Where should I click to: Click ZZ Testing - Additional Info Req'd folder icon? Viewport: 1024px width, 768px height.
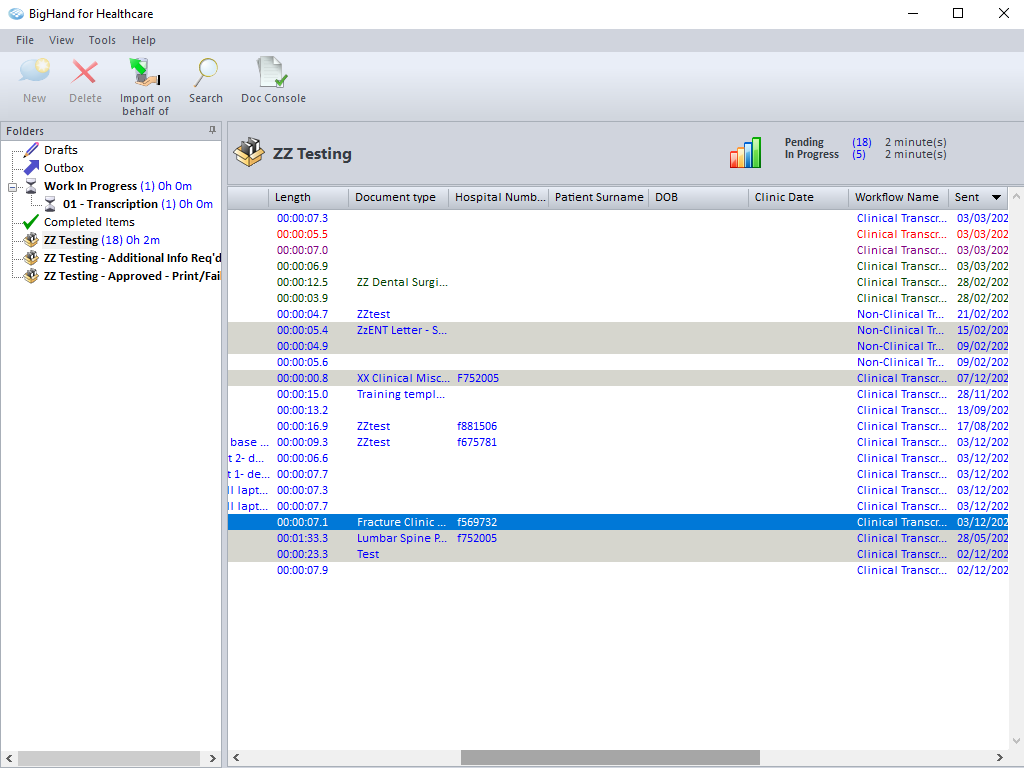[x=31, y=258]
